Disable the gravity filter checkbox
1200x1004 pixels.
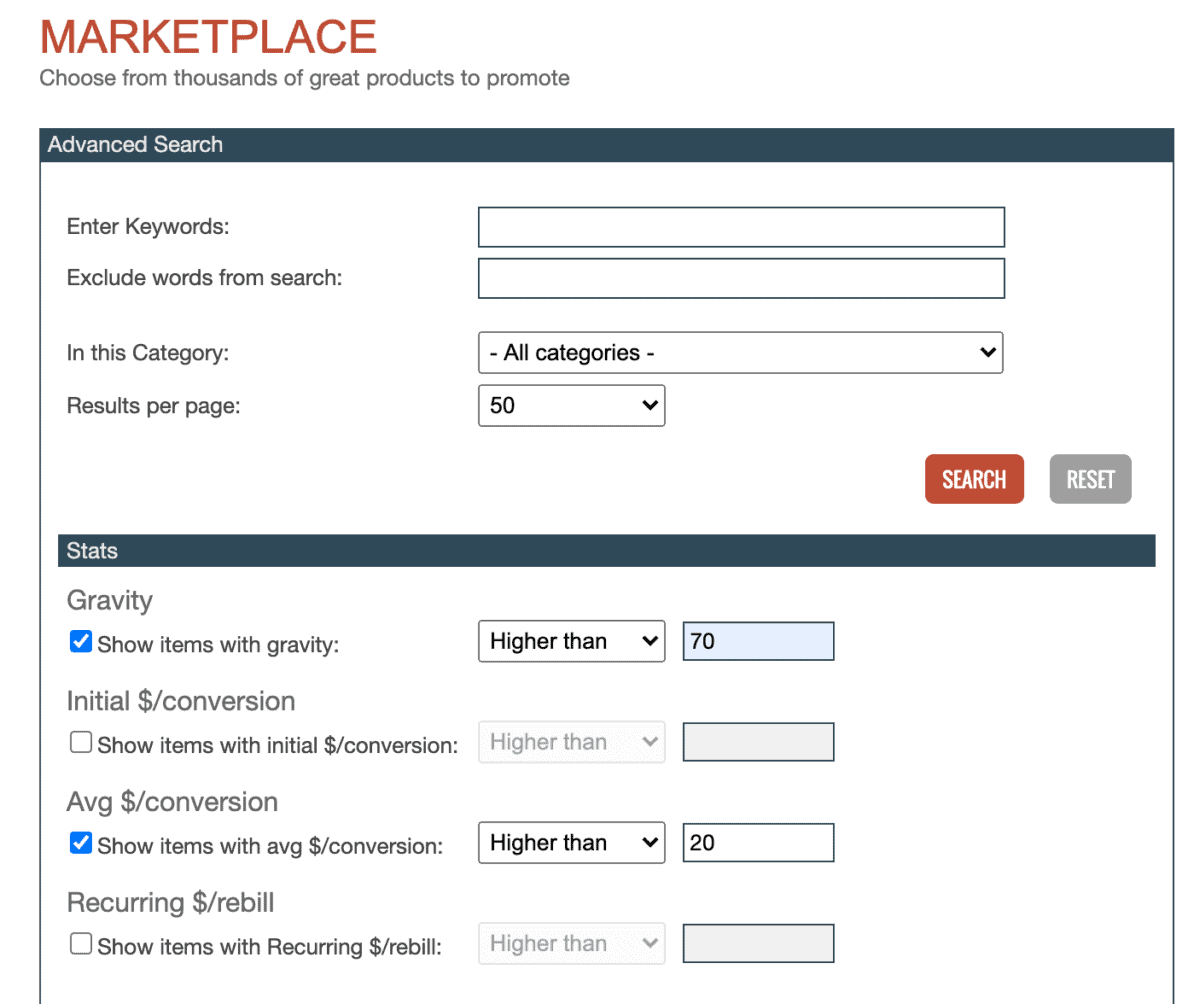(80, 642)
